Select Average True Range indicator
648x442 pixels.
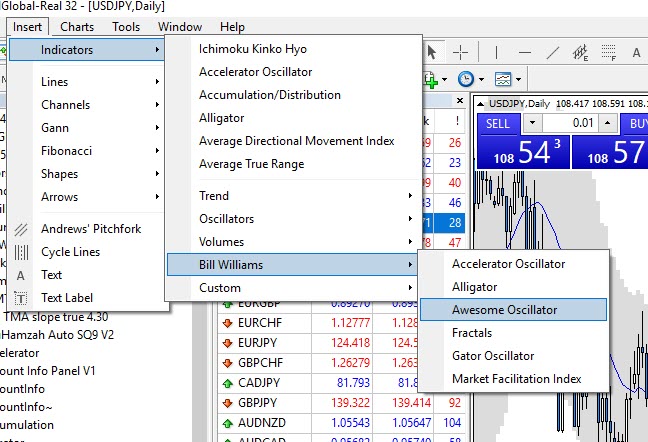(x=294, y=164)
